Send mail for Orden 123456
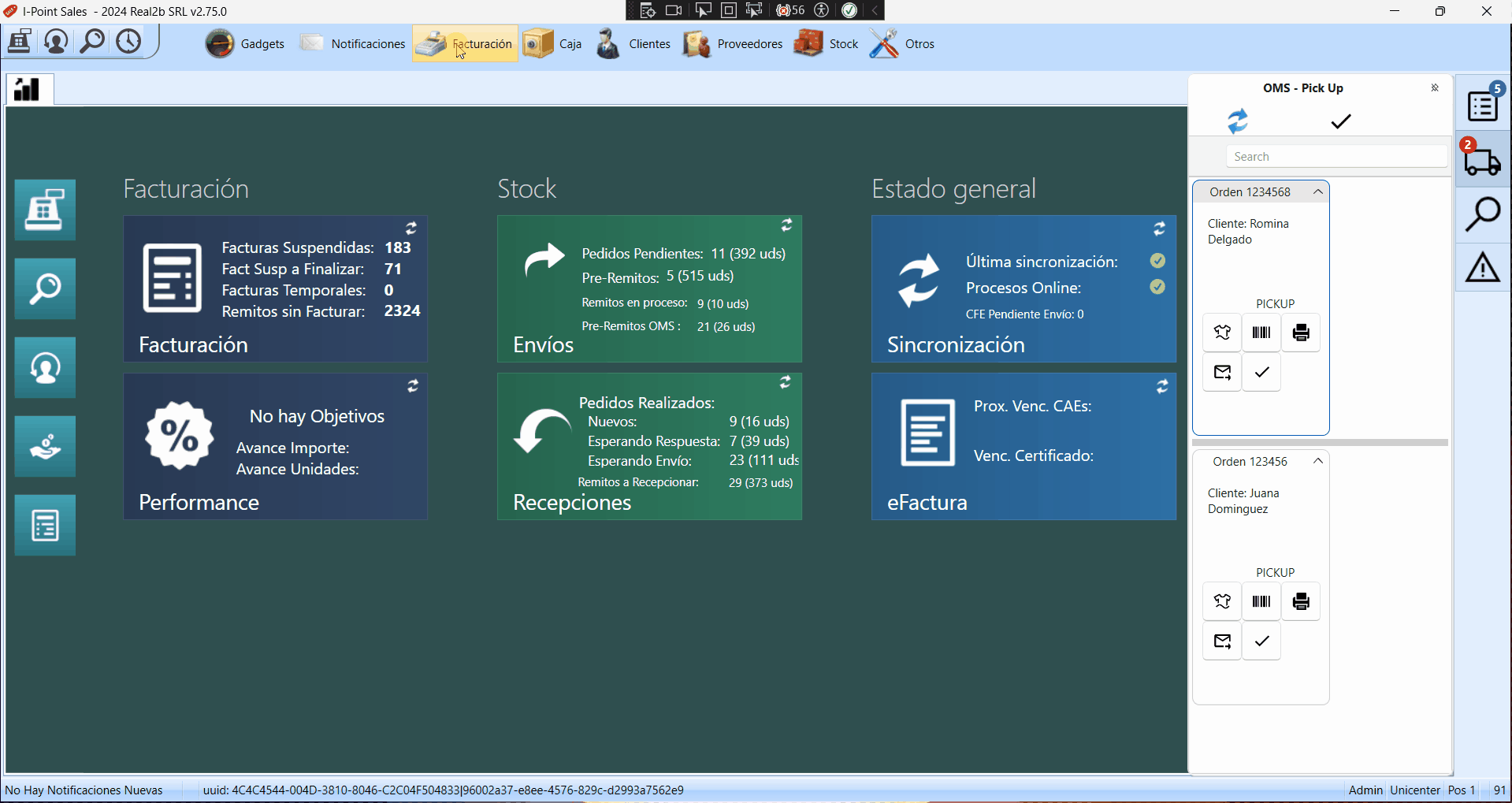 pyautogui.click(x=1222, y=641)
